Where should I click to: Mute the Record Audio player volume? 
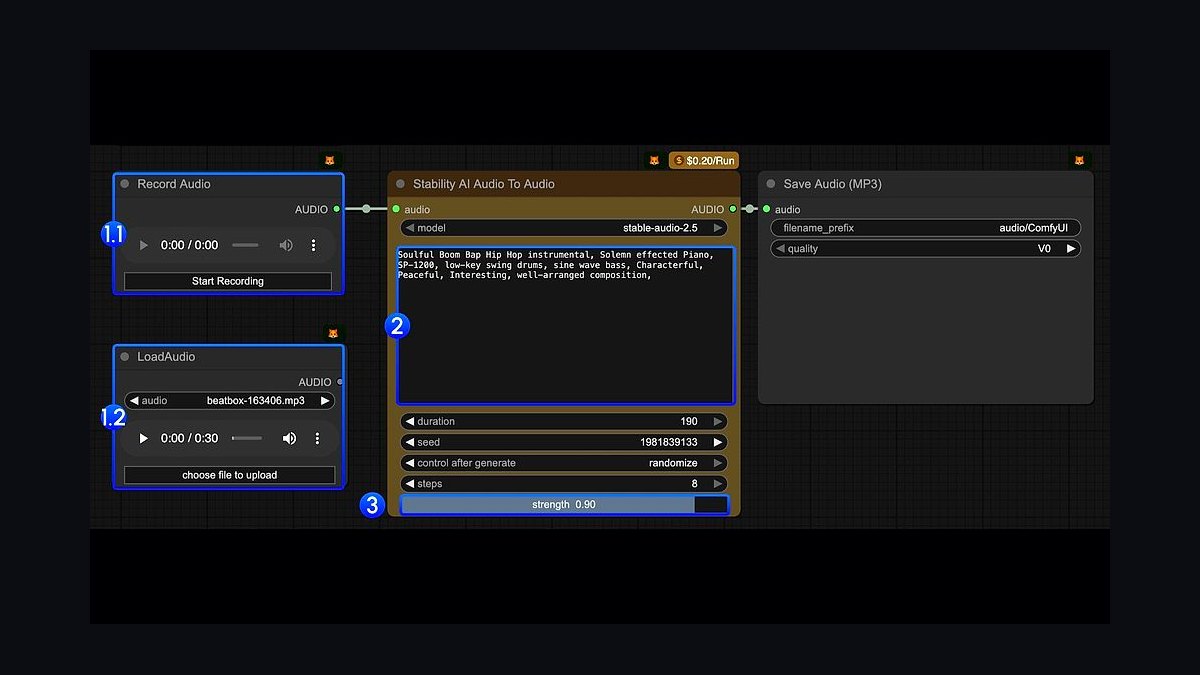[286, 245]
